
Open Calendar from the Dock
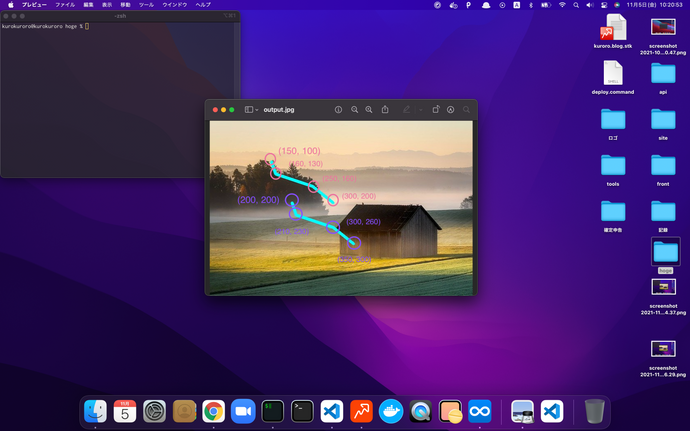click(x=125, y=411)
